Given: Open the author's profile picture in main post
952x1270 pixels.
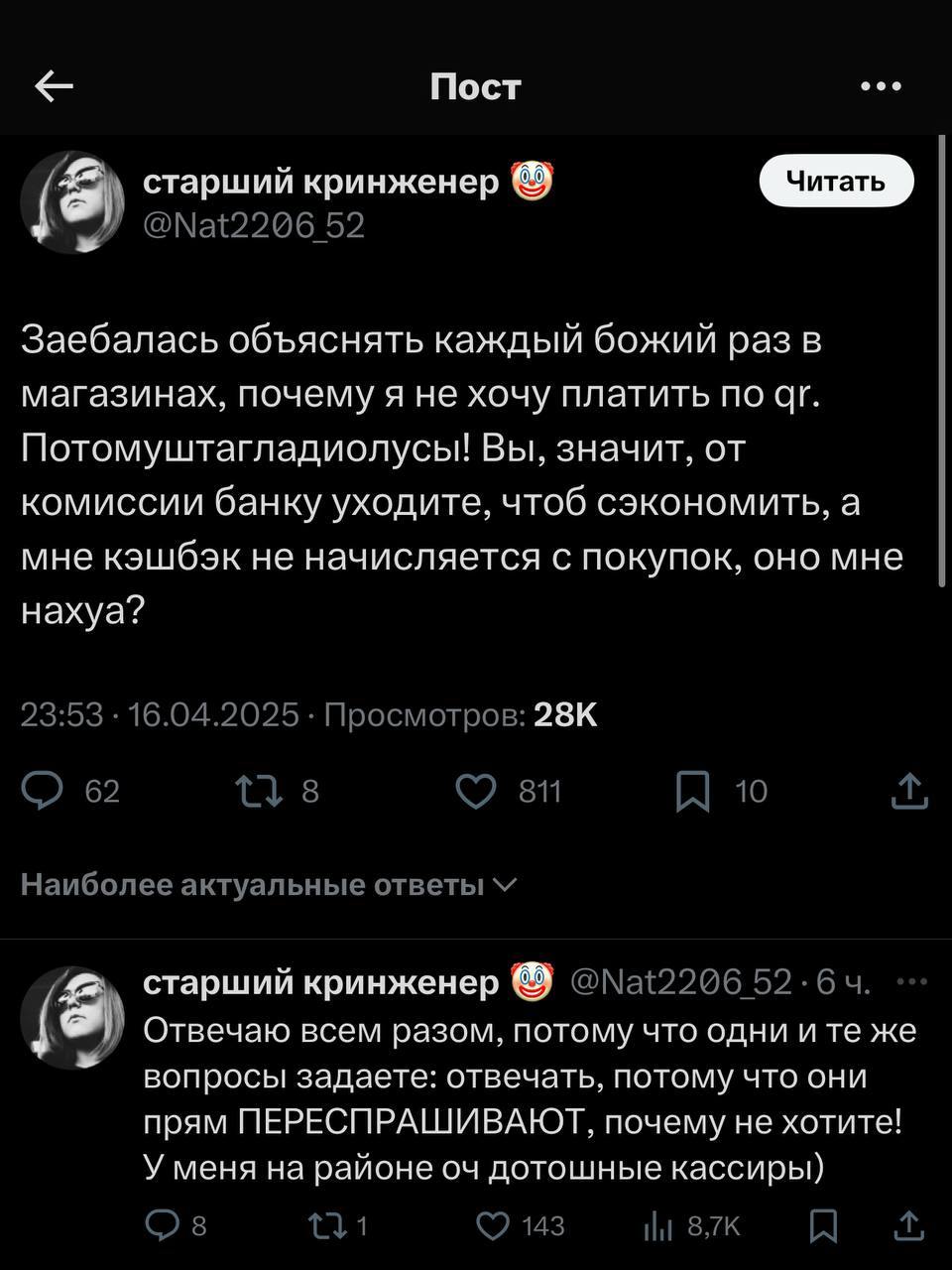Looking at the screenshot, I should pos(71,202).
